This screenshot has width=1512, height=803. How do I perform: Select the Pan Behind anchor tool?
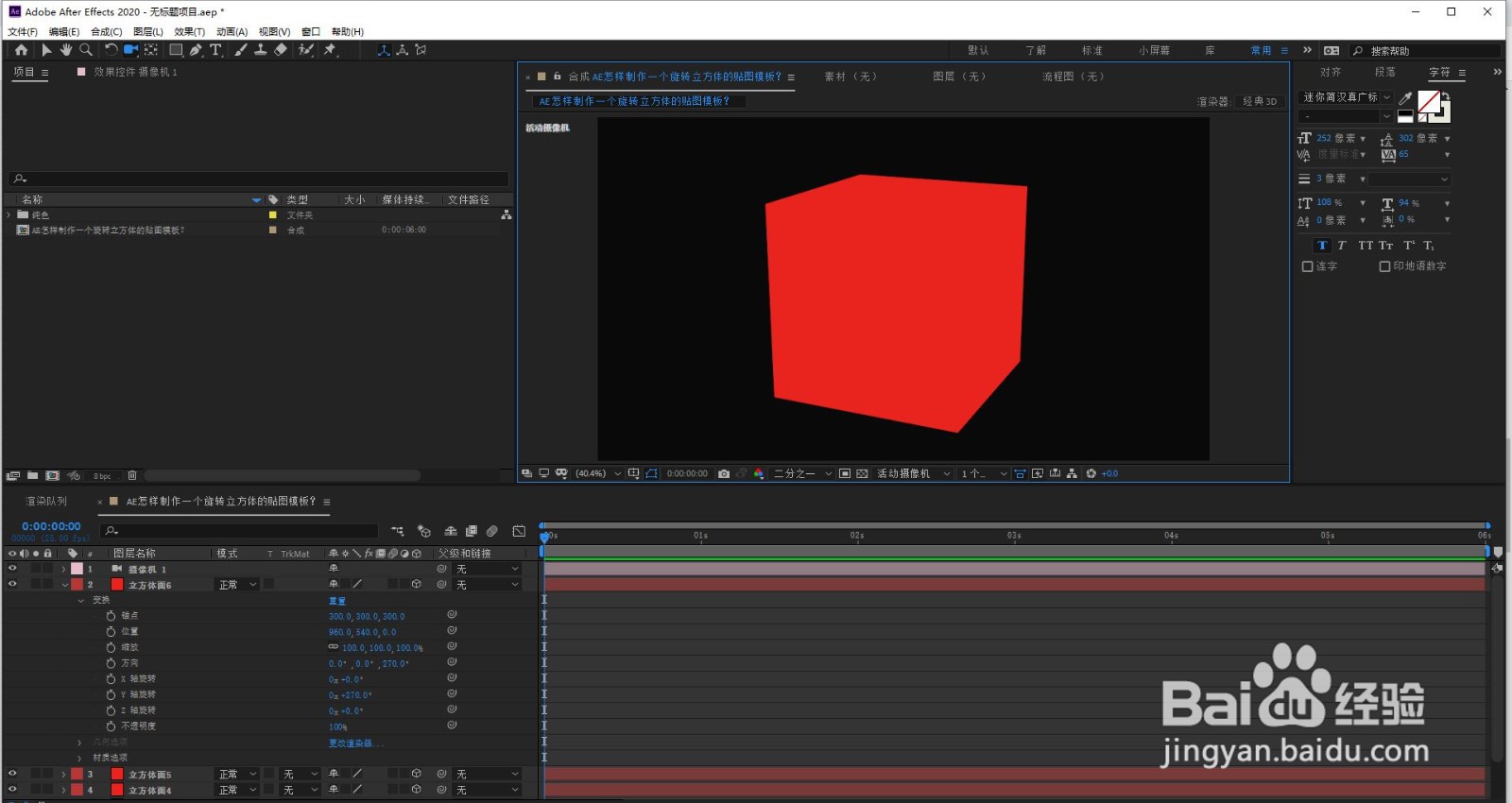pos(150,50)
